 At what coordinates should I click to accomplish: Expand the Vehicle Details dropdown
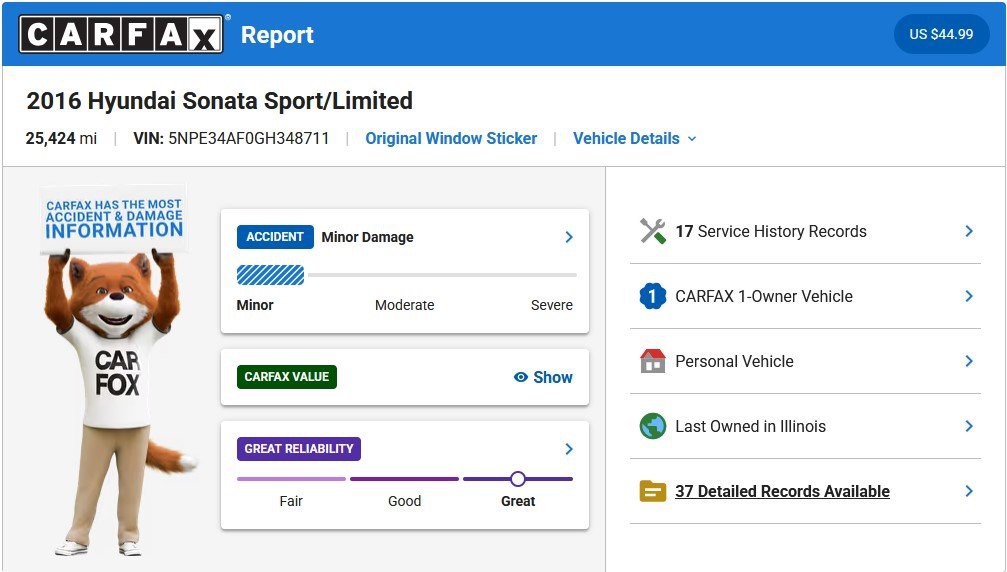[635, 139]
